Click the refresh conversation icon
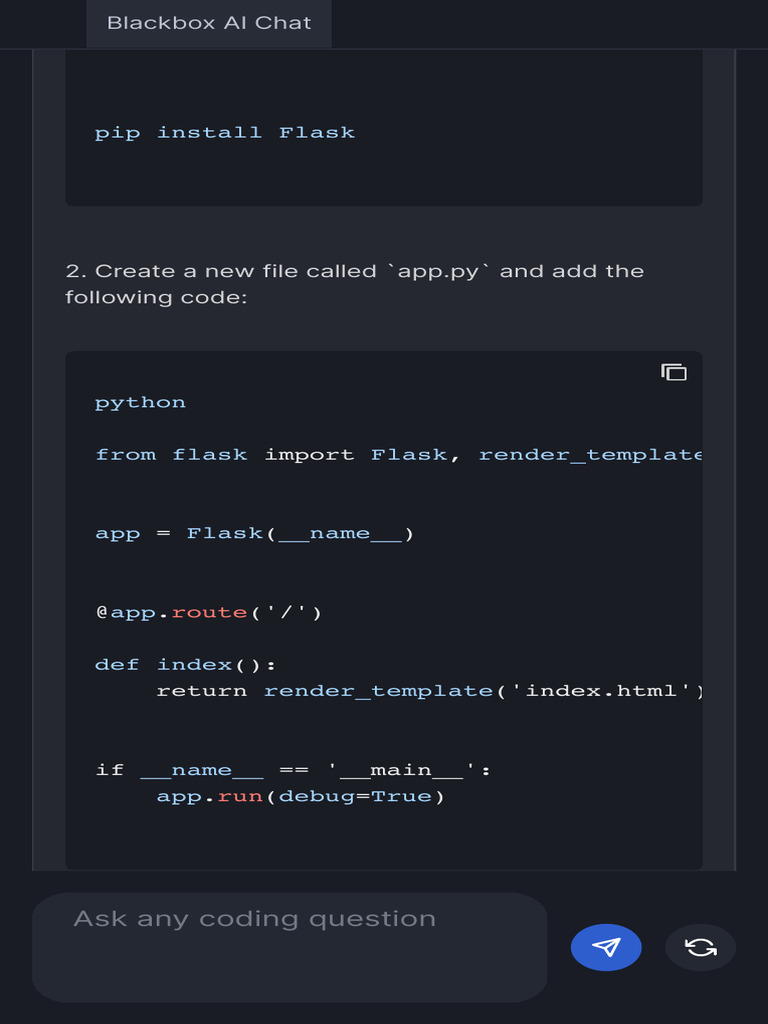The image size is (768, 1024). coord(701,947)
